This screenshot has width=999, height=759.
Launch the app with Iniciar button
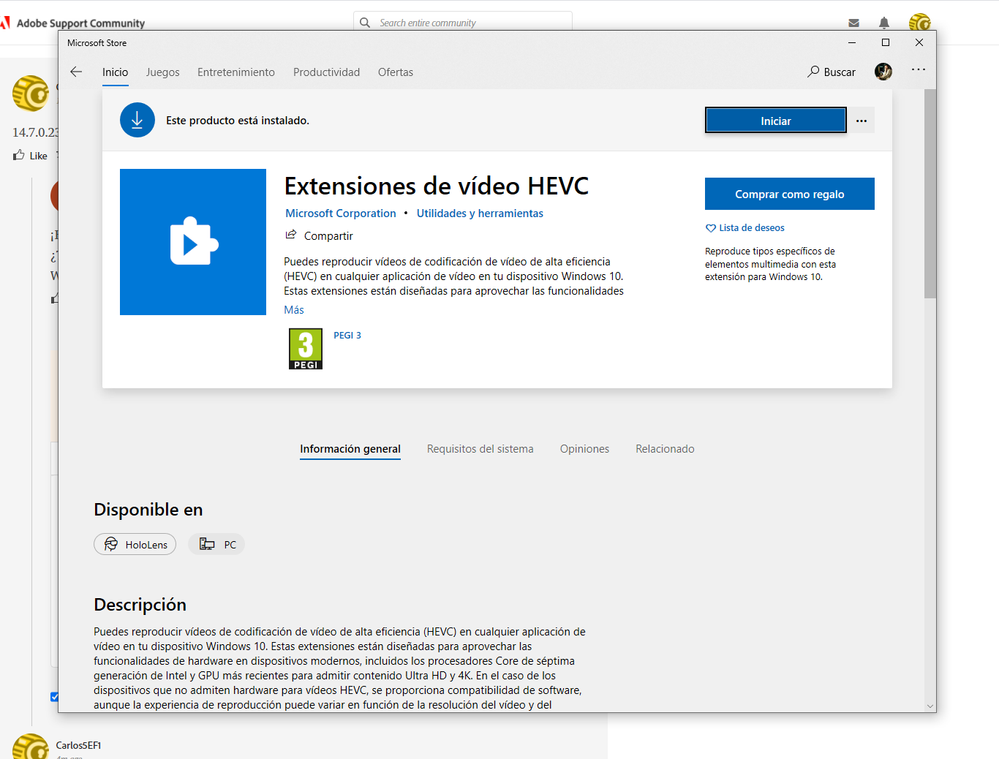[775, 120]
